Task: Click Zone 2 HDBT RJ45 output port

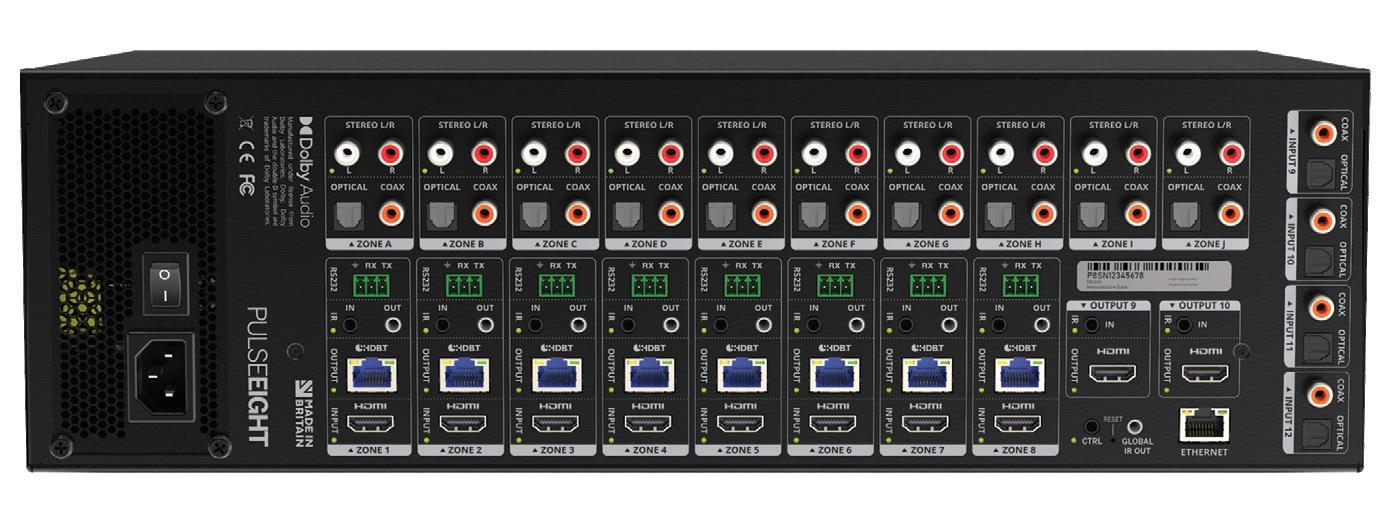Action: coord(464,376)
